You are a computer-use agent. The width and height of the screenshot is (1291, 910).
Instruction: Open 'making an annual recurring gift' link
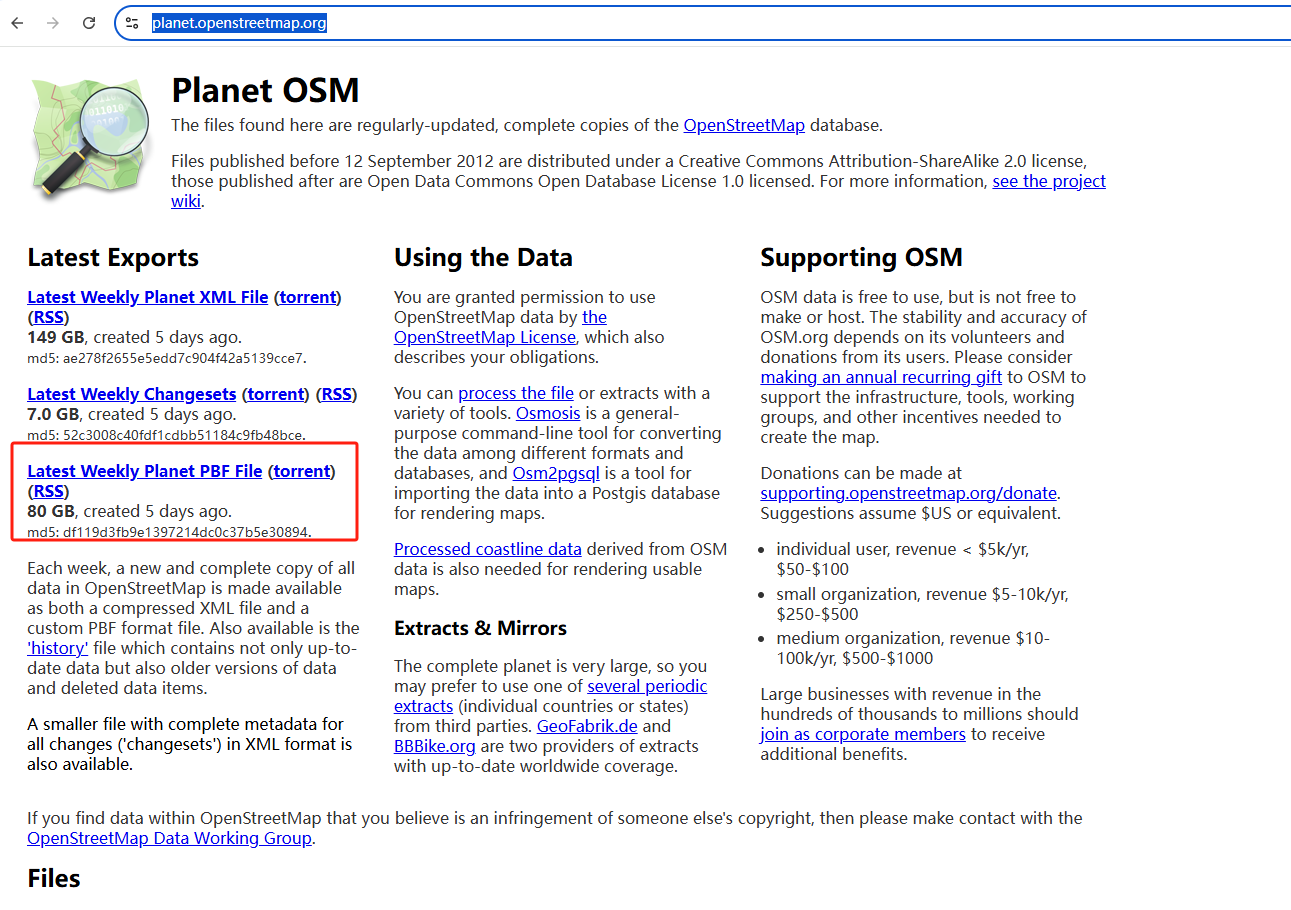881,377
